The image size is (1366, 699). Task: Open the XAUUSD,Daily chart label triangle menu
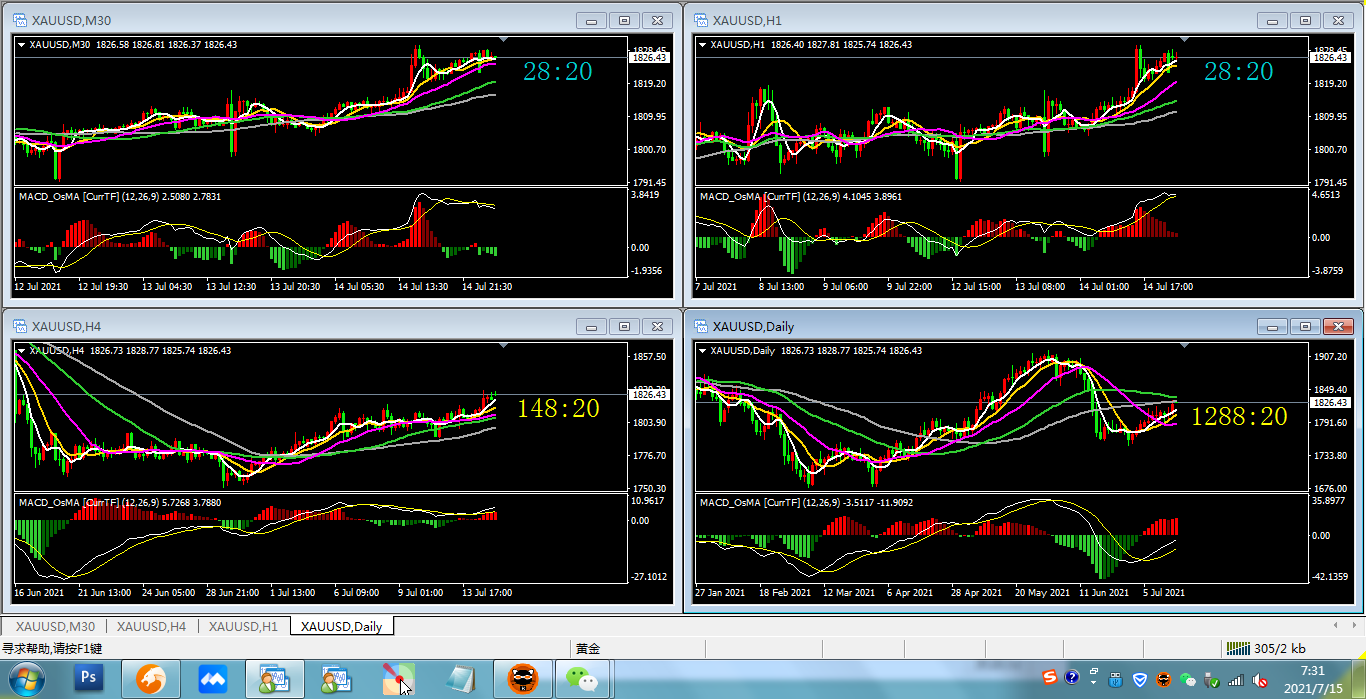[703, 350]
